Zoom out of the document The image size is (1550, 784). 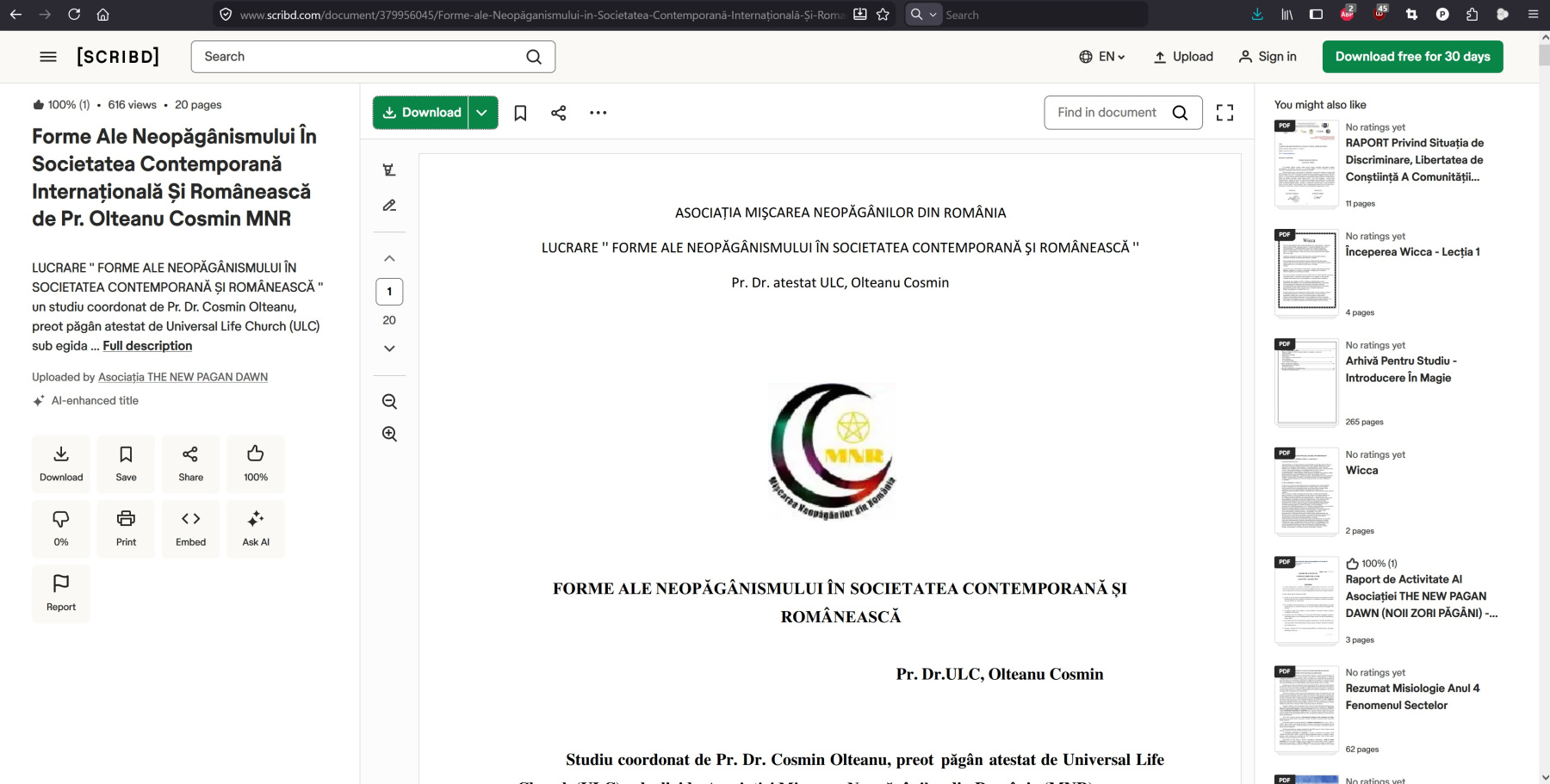tap(389, 402)
